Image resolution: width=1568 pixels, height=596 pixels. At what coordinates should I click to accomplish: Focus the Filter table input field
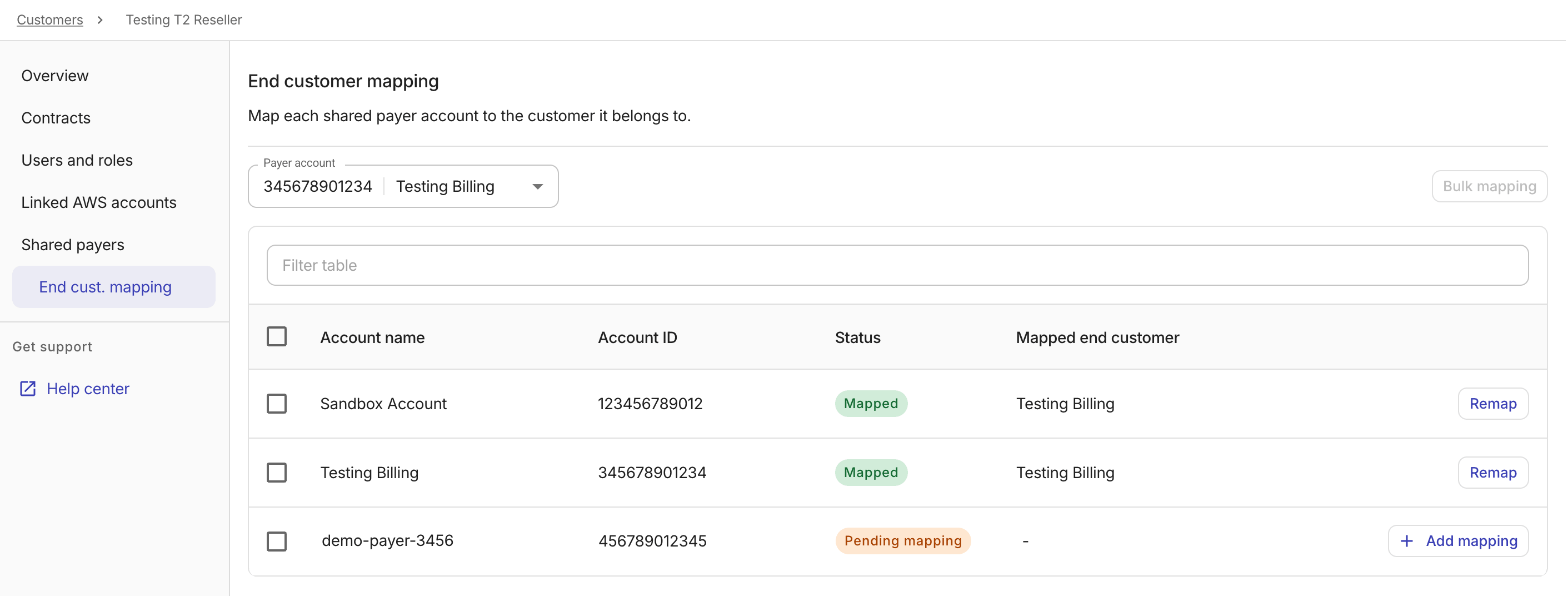897,265
